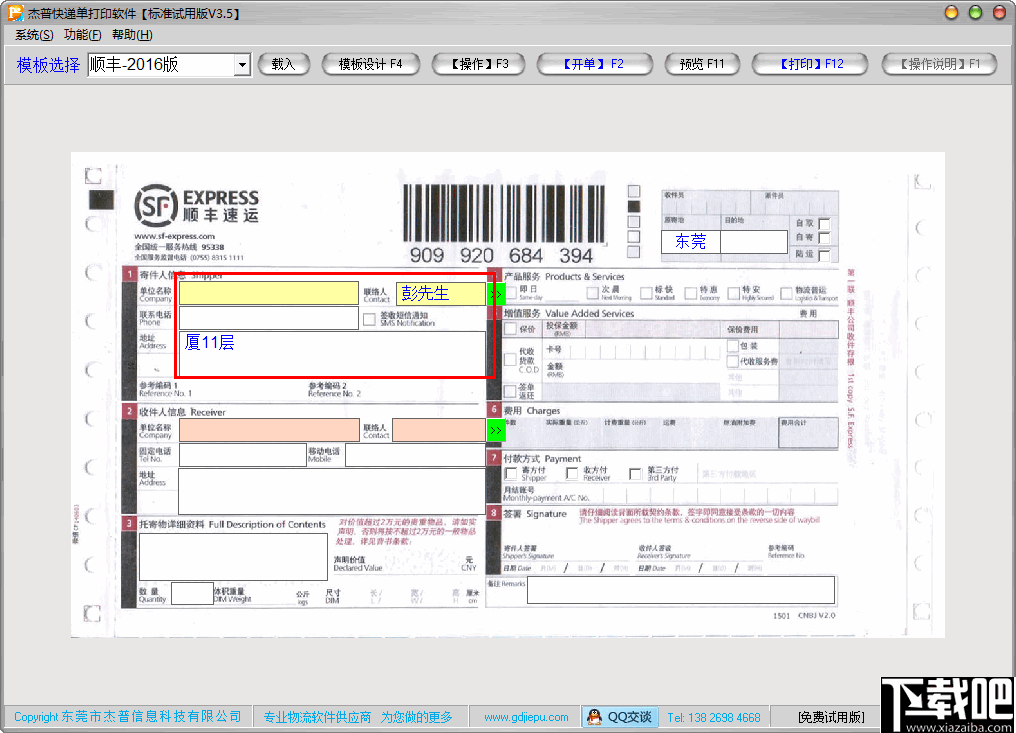
Task: Check the 标快 Standard checkbox
Action: point(646,293)
